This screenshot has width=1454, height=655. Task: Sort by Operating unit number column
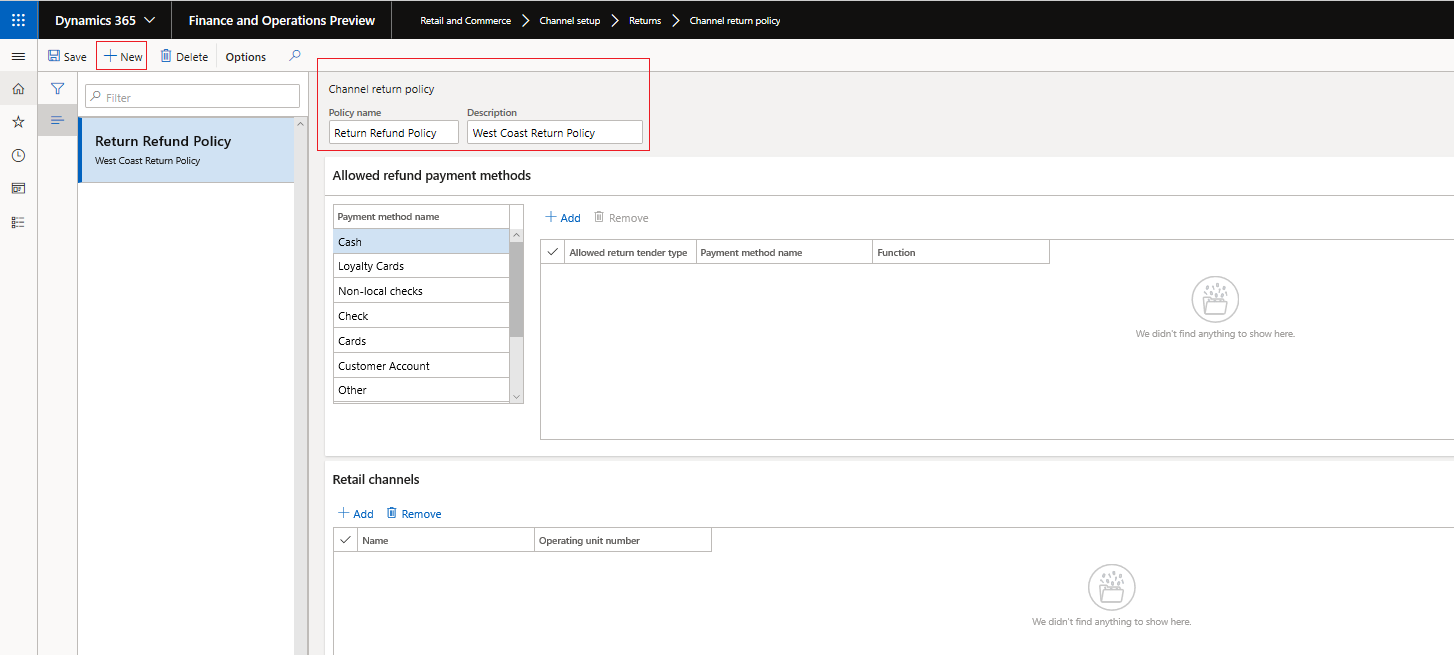click(x=623, y=540)
